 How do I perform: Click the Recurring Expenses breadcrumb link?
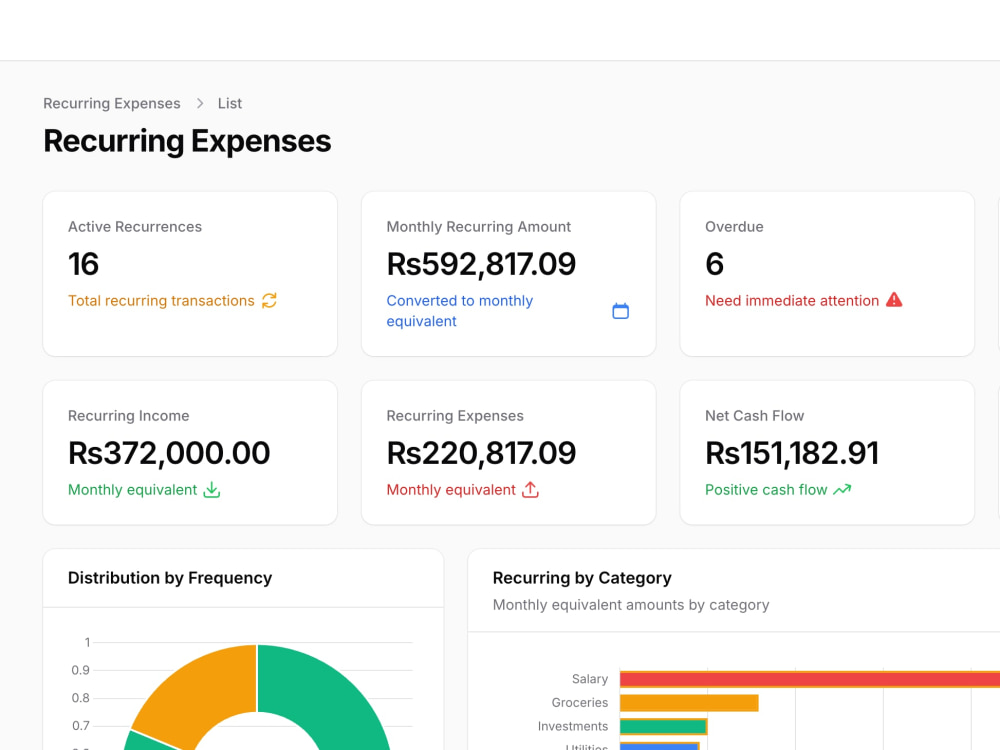point(112,103)
